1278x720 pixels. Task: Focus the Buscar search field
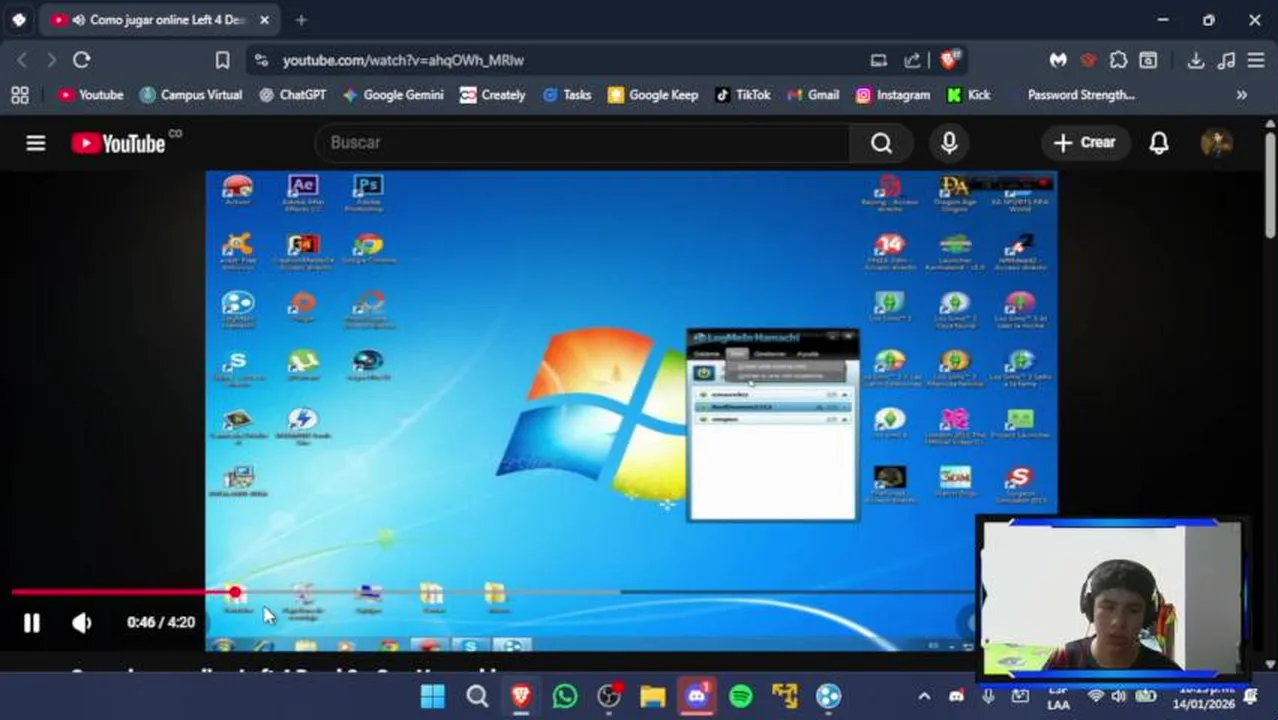(582, 142)
